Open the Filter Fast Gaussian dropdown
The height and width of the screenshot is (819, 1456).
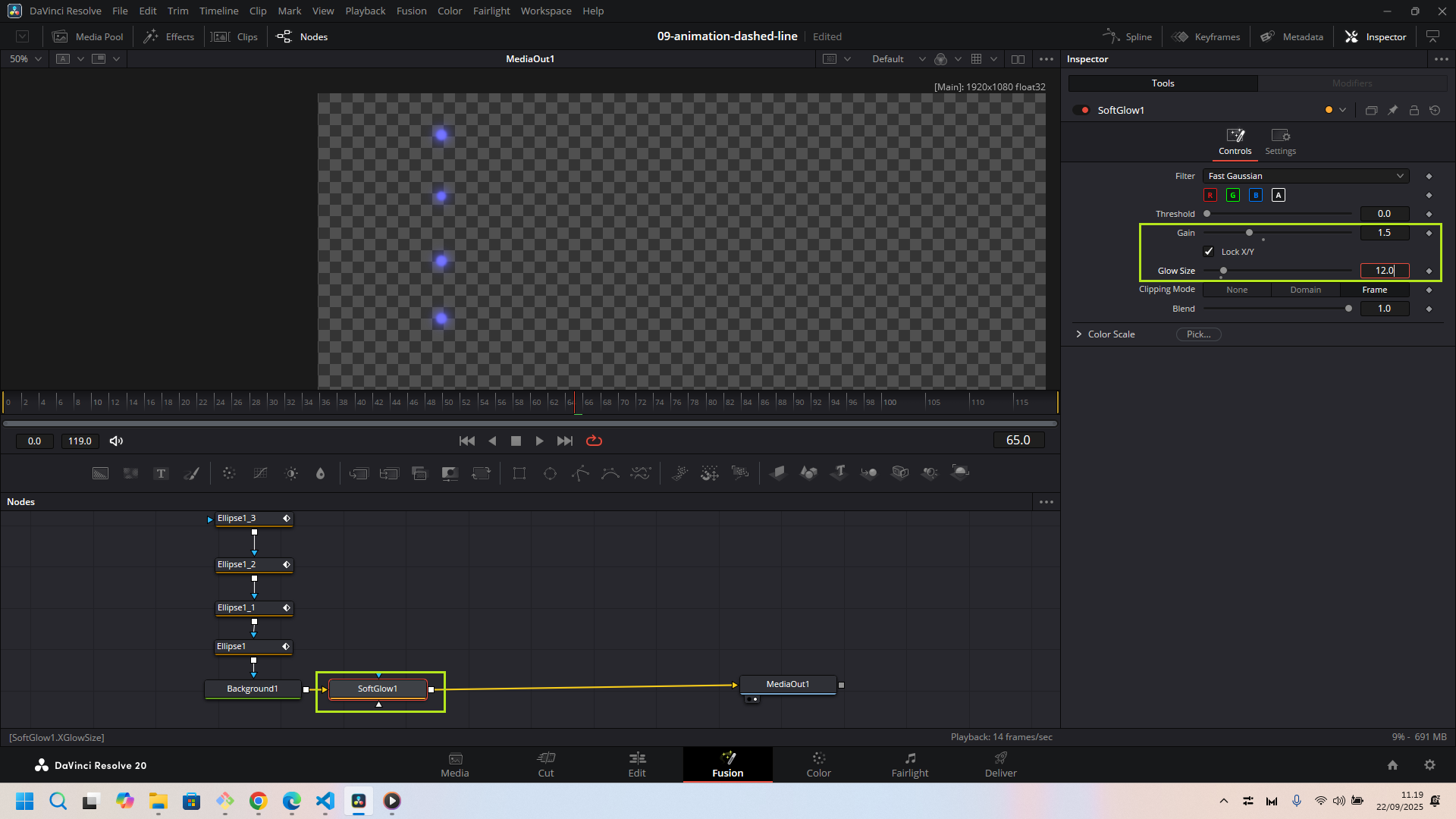coord(1305,176)
